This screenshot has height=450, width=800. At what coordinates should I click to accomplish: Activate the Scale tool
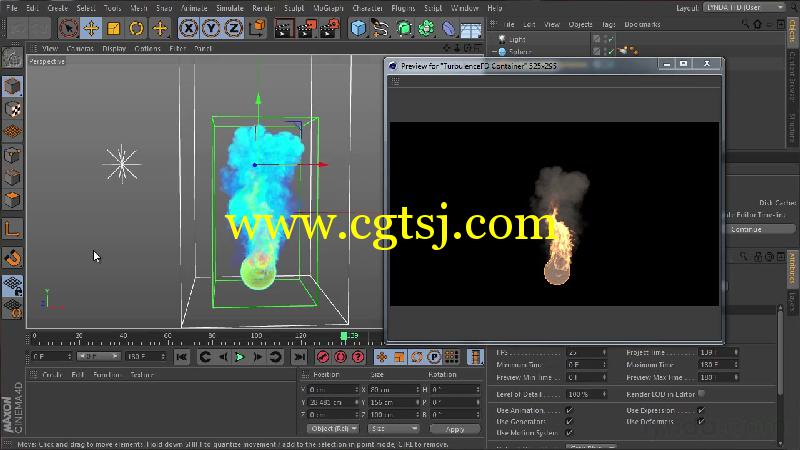[114, 28]
